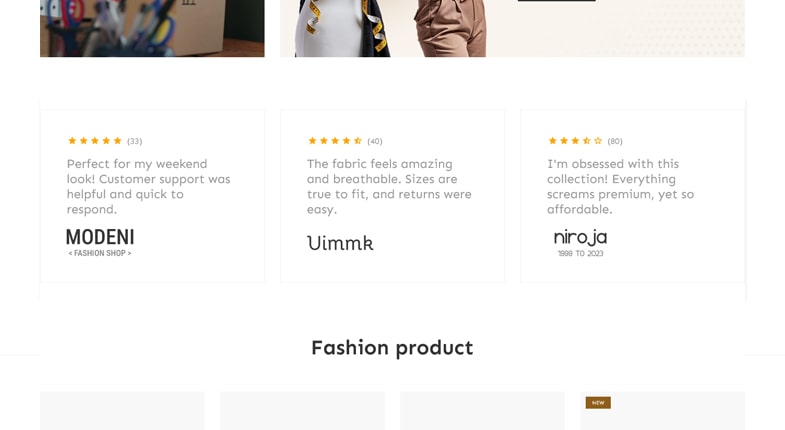Open the first product card thumbnail
The image size is (785, 430).
(x=122, y=411)
